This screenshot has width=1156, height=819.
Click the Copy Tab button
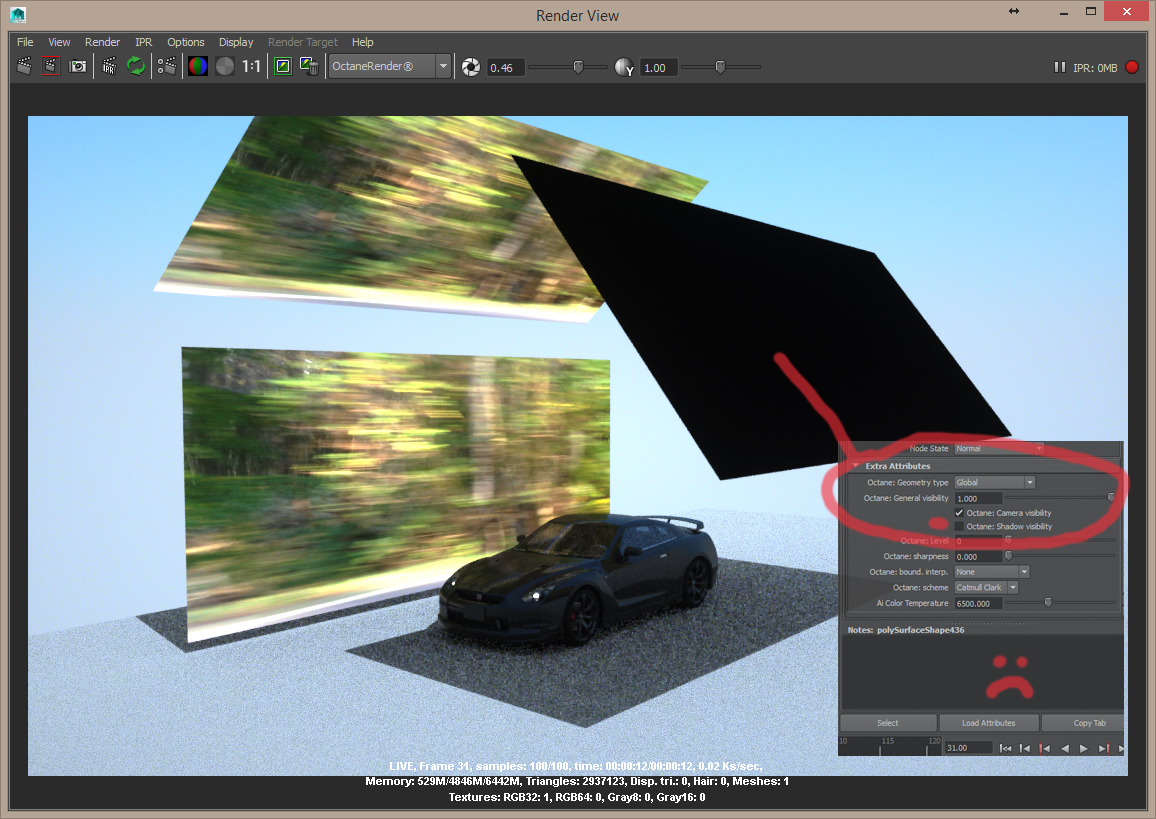coord(1084,723)
